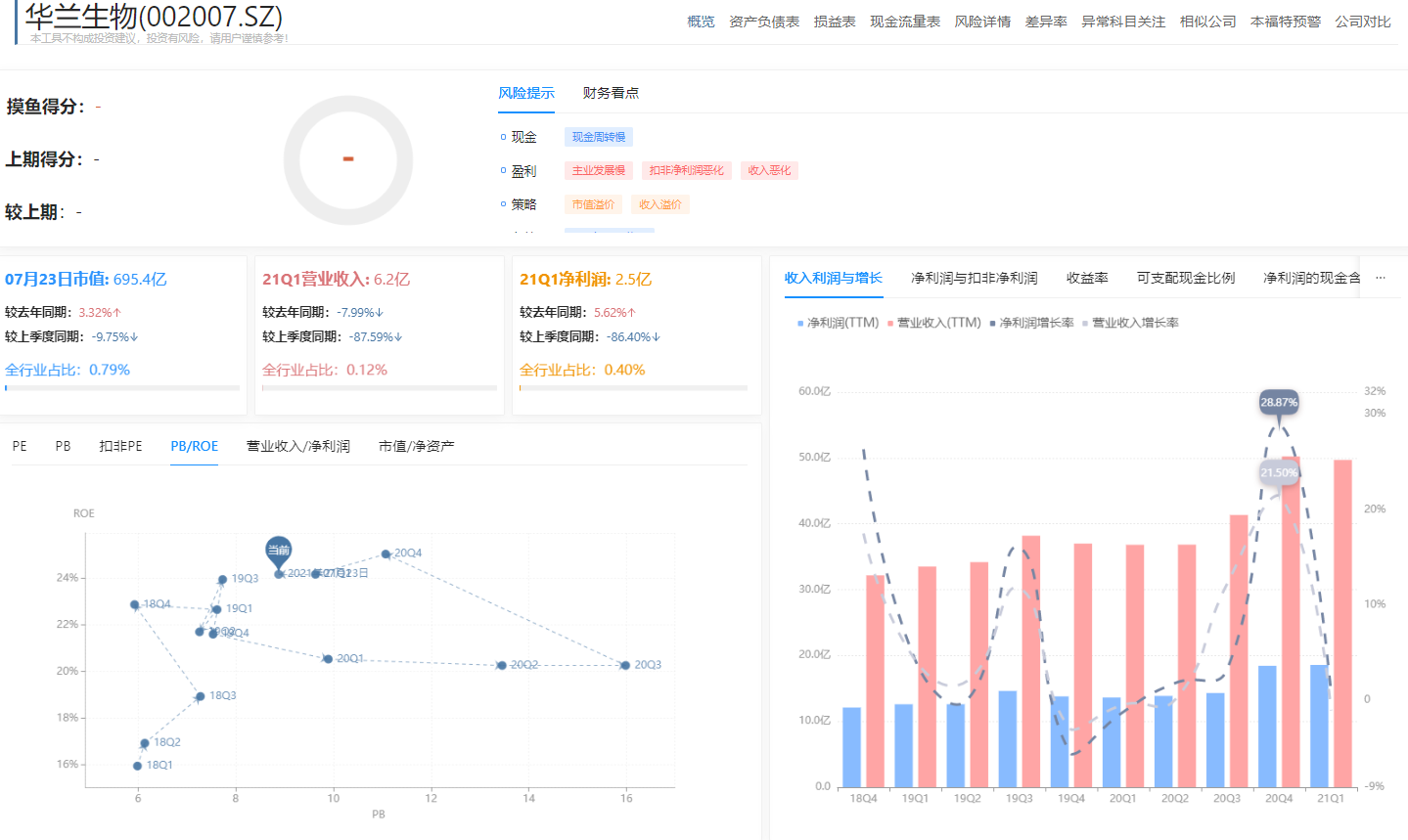
Task: Switch to the 风险提示 tab
Action: click(x=526, y=93)
